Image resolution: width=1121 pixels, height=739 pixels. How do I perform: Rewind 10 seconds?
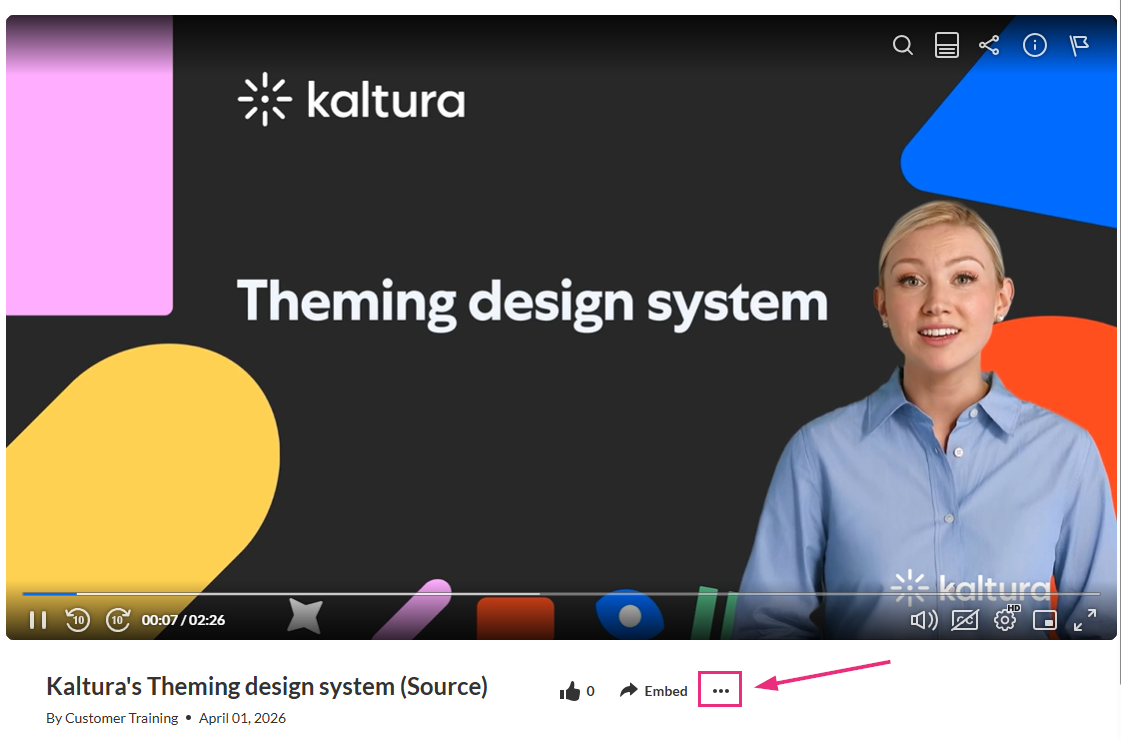[78, 620]
